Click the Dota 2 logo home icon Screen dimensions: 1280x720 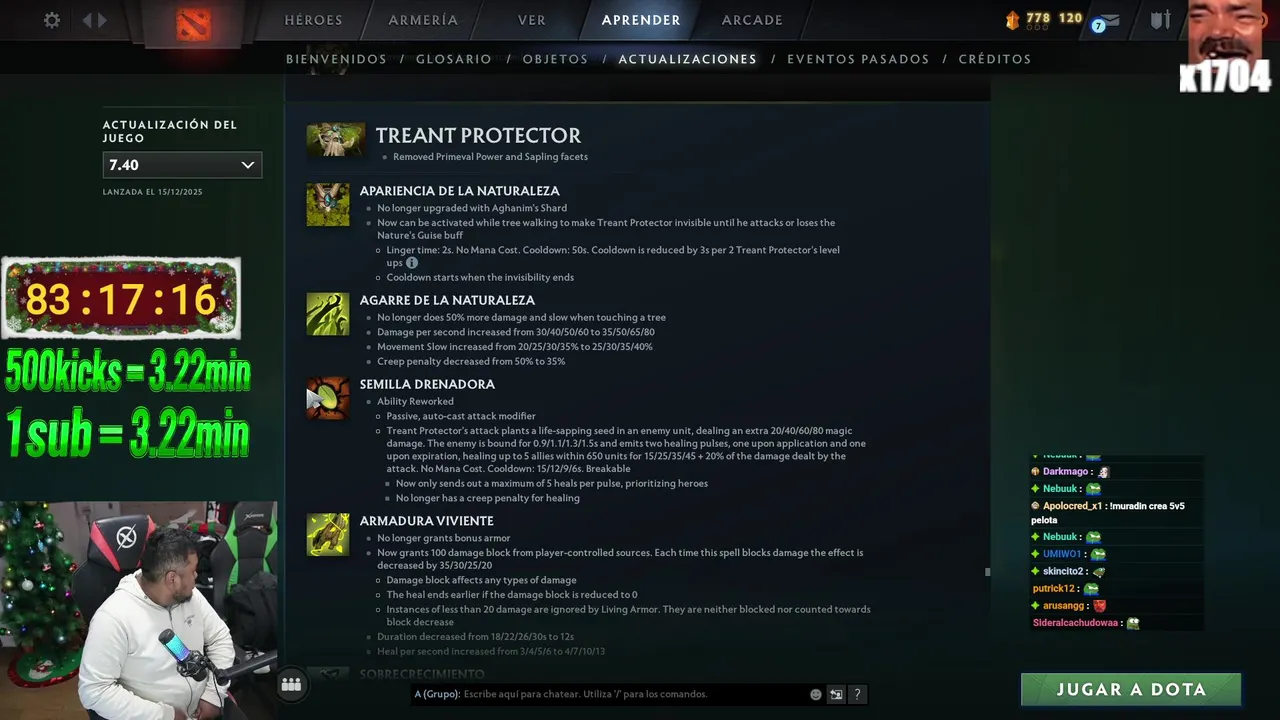tap(193, 24)
